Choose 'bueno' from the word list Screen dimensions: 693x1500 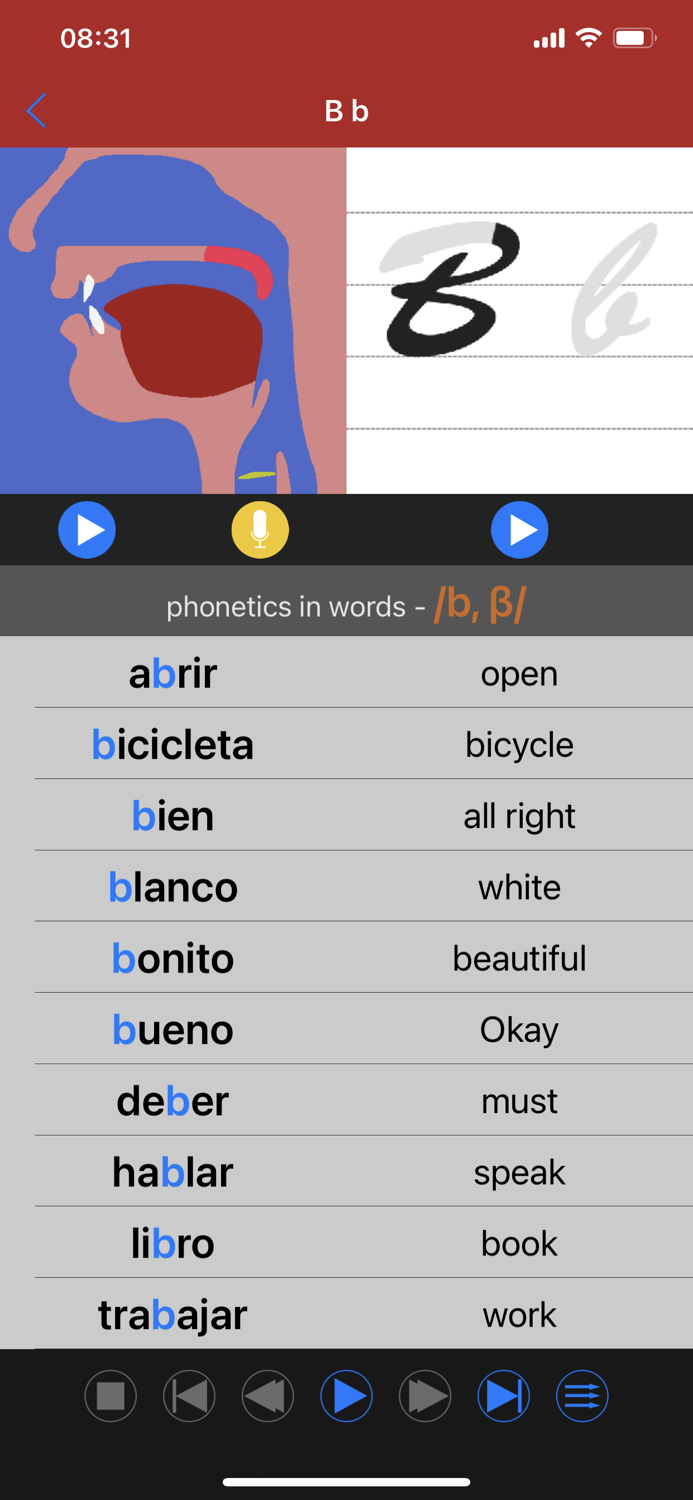click(x=173, y=1029)
